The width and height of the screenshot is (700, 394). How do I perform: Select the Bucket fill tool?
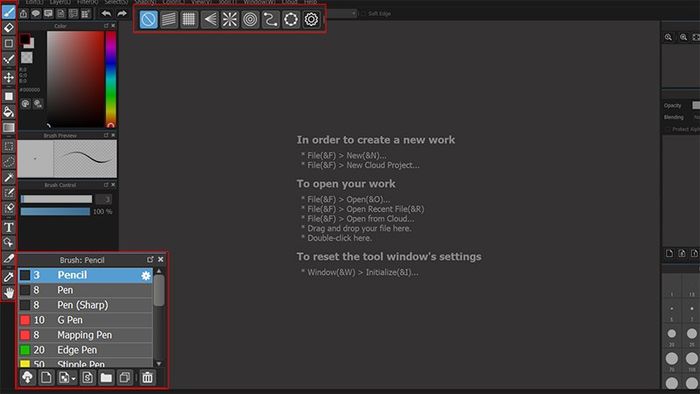tap(8, 112)
